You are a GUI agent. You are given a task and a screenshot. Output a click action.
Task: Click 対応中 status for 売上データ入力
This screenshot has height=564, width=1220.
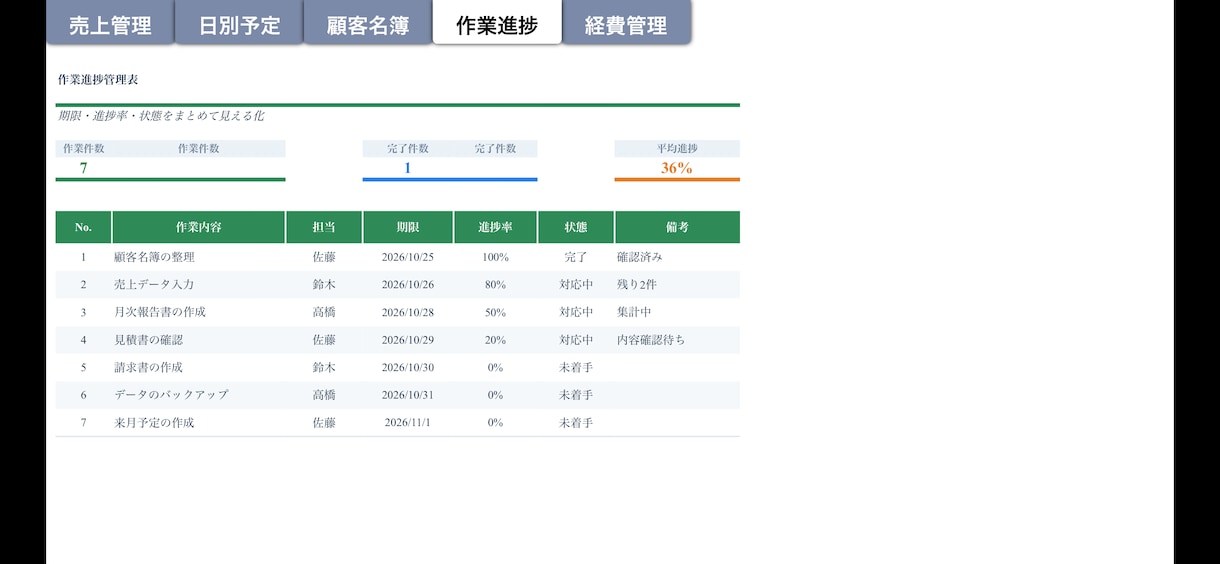[576, 285]
